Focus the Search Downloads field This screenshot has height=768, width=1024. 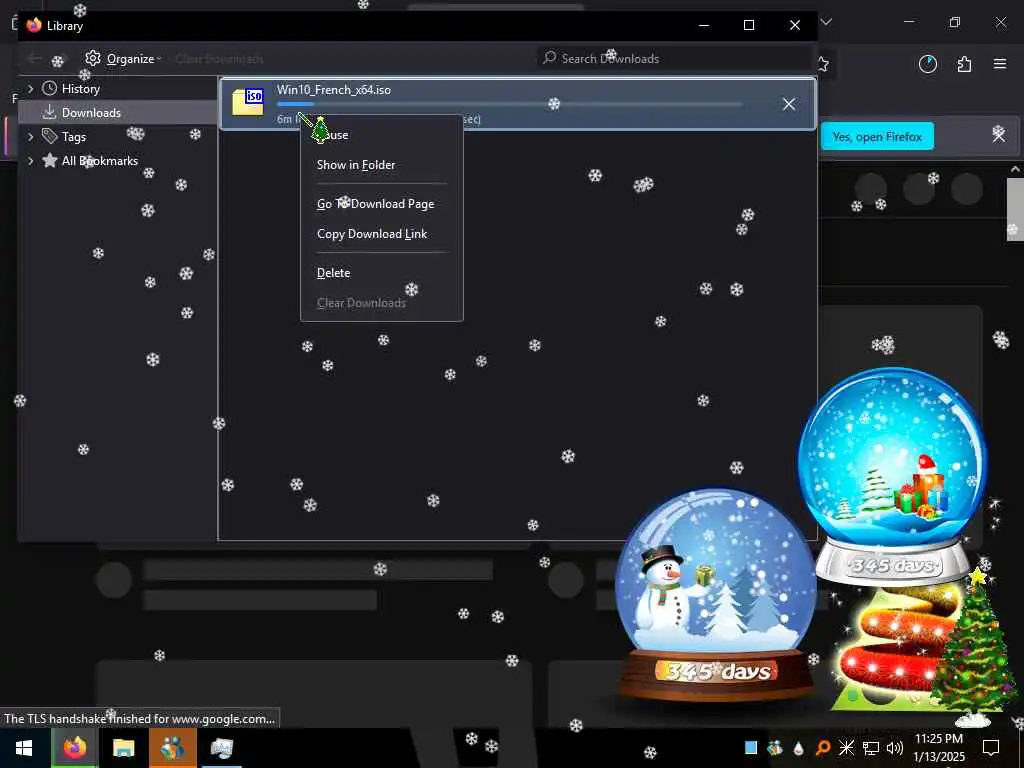[674, 58]
